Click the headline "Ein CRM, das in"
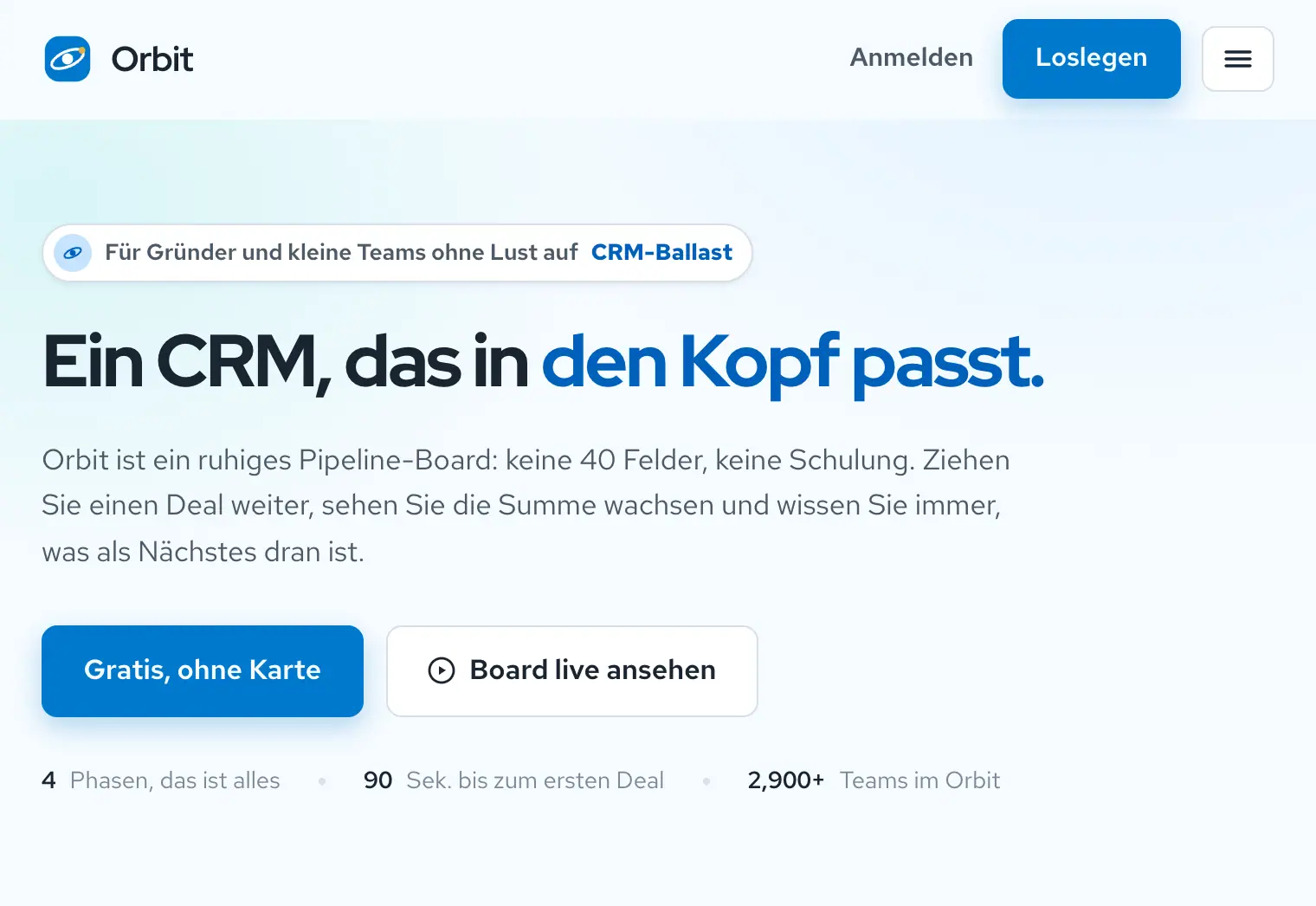 [x=286, y=362]
